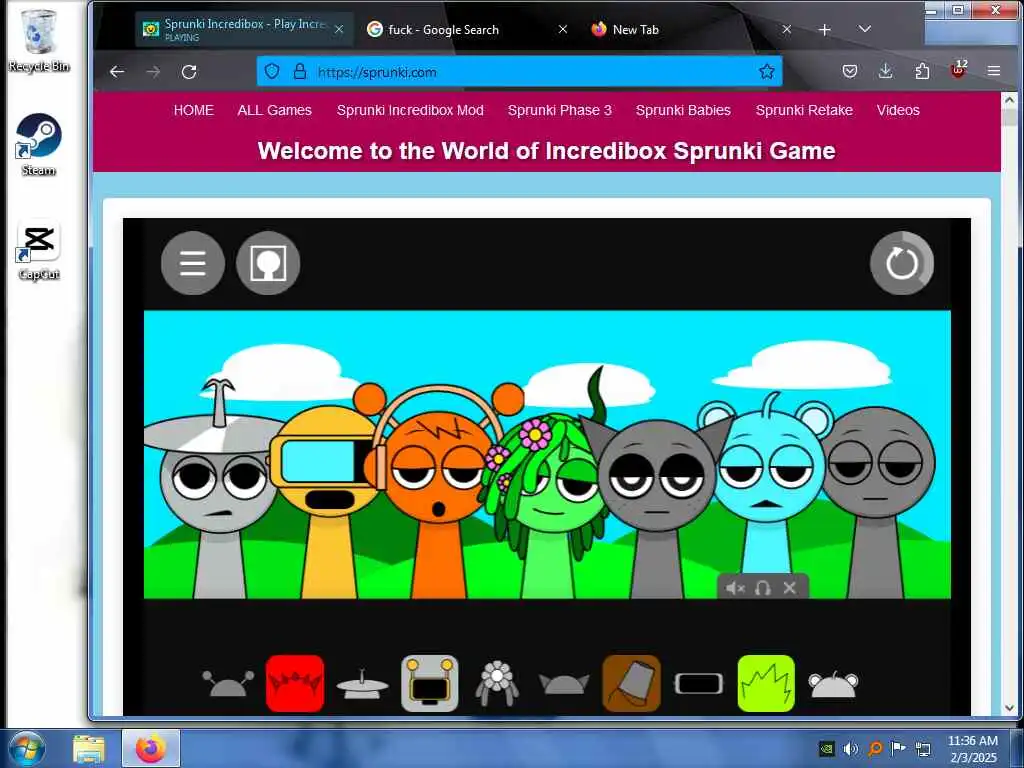Pick the grey mouse ears icon
Viewport: 1024px width, 768px height.
(833, 684)
